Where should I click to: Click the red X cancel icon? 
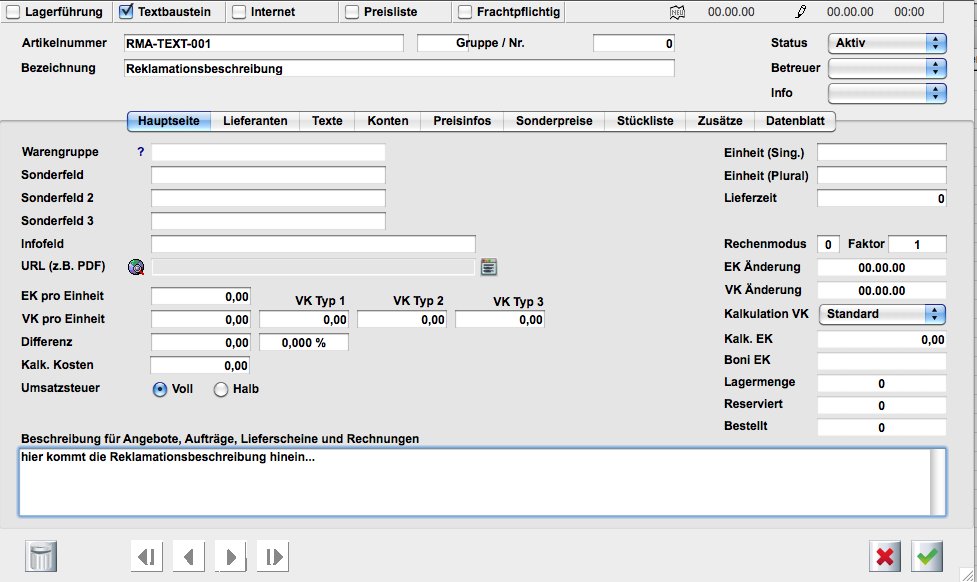[x=885, y=556]
